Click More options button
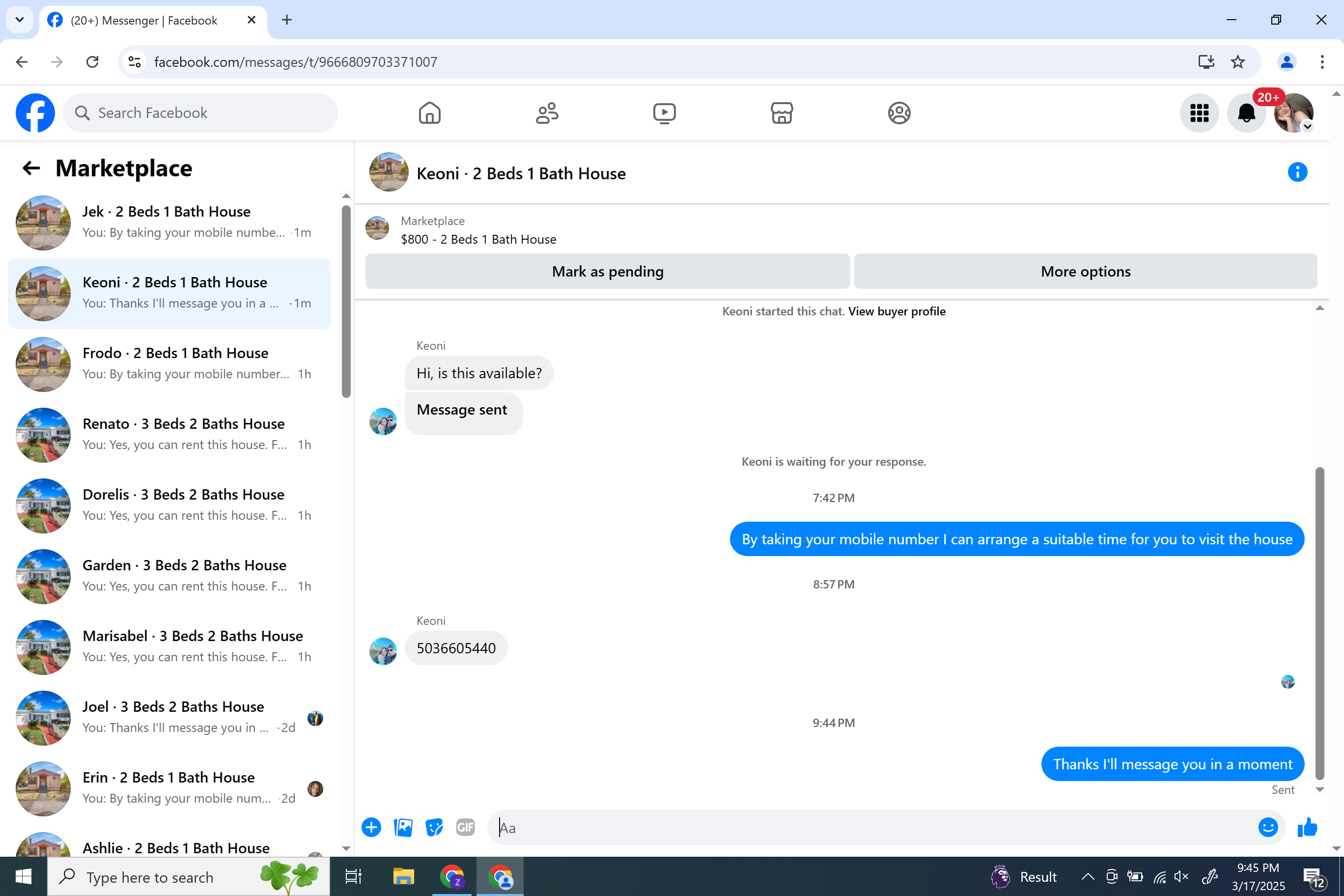Viewport: 1344px width, 896px height. pos(1085,272)
